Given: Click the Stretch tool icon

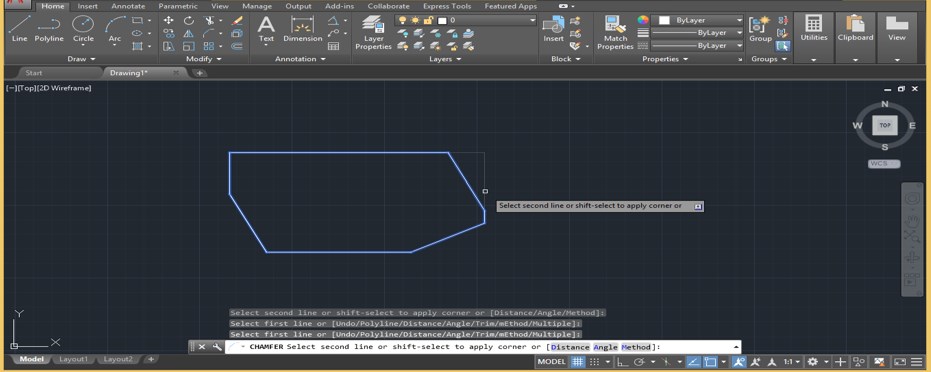Looking at the screenshot, I should pos(169,46).
